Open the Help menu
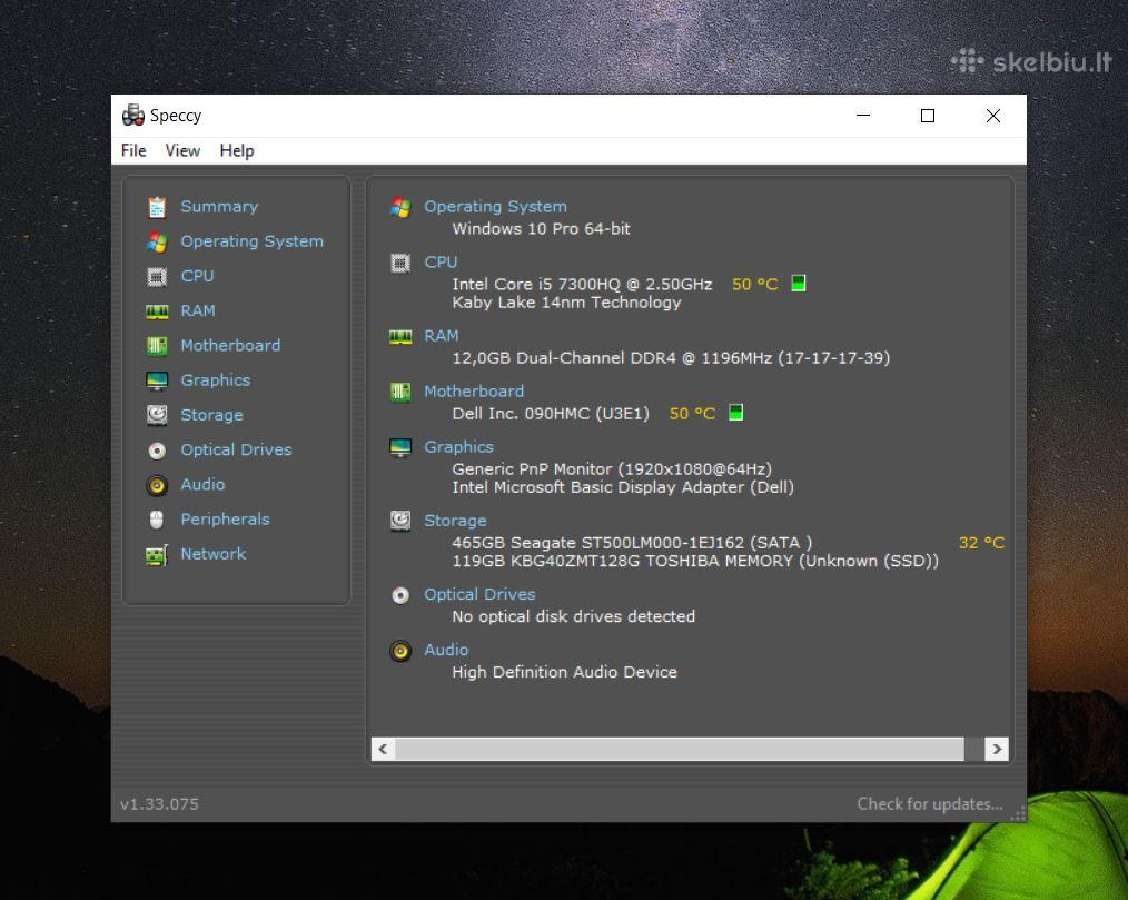This screenshot has width=1128, height=900. (x=237, y=150)
